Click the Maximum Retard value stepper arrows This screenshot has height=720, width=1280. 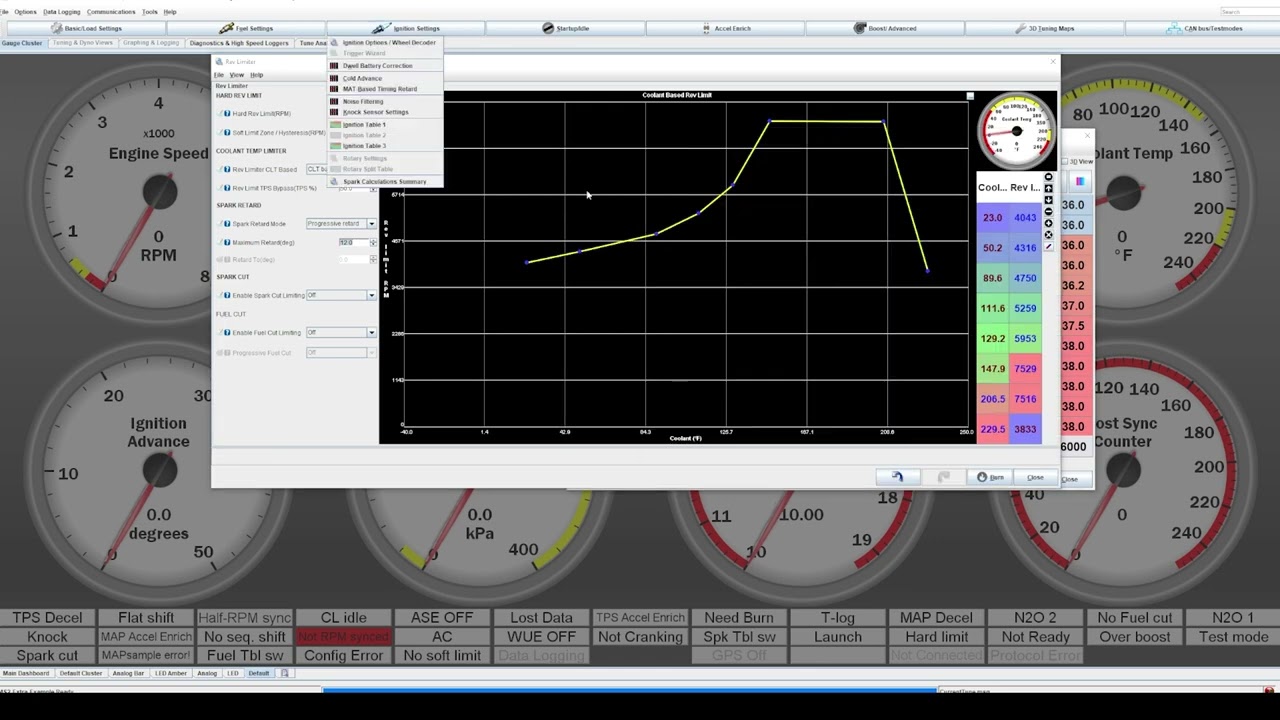pos(373,242)
